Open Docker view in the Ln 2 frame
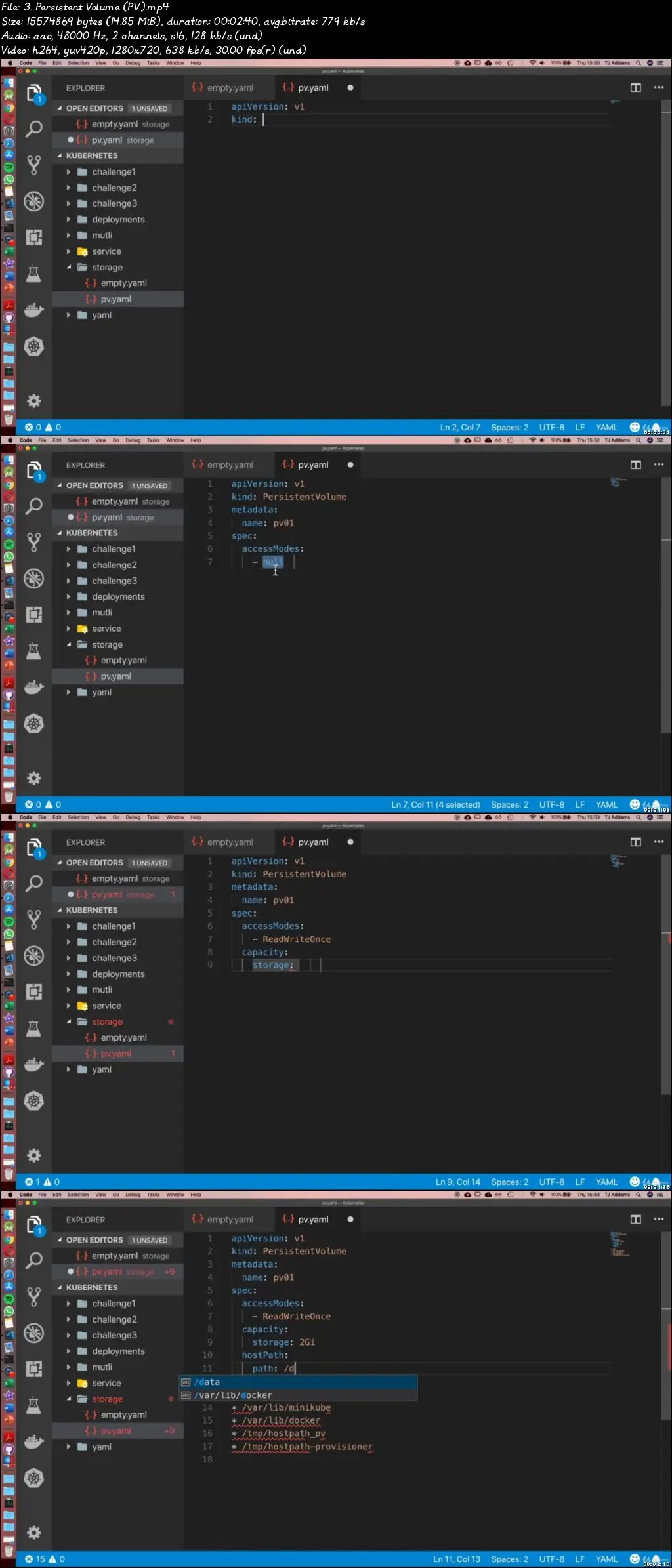 (x=34, y=310)
